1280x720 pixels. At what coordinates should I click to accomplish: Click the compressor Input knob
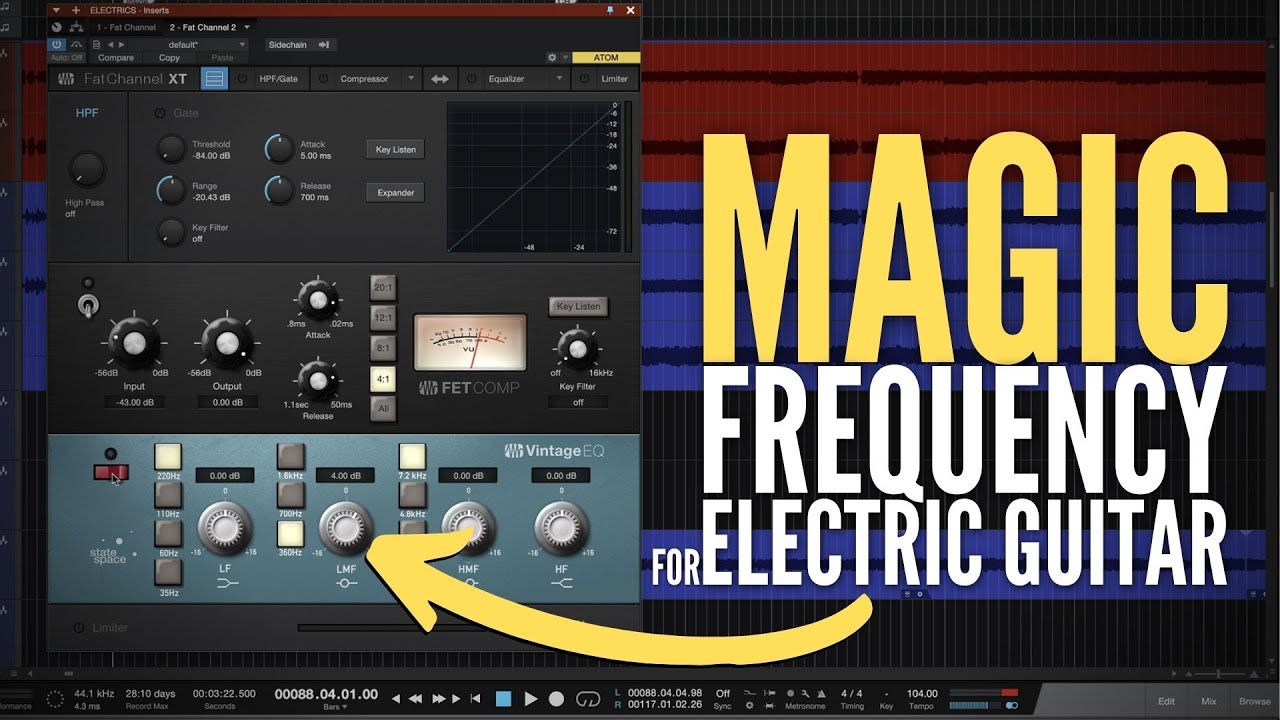[x=133, y=344]
